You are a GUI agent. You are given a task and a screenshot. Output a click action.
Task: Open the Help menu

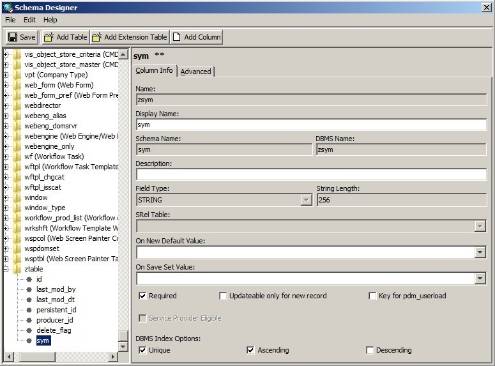coord(50,20)
